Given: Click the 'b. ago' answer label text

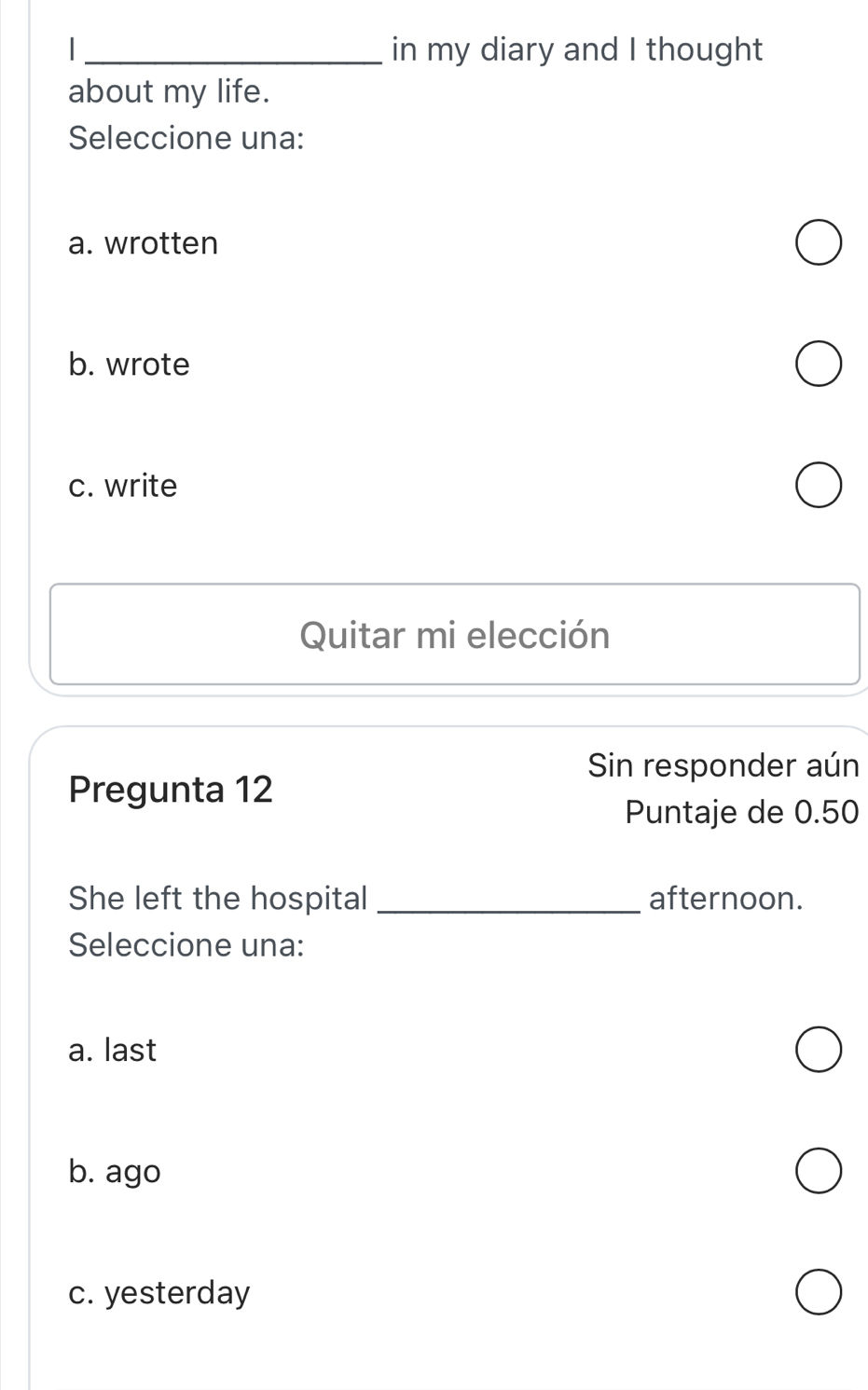Looking at the screenshot, I should click(115, 1172).
